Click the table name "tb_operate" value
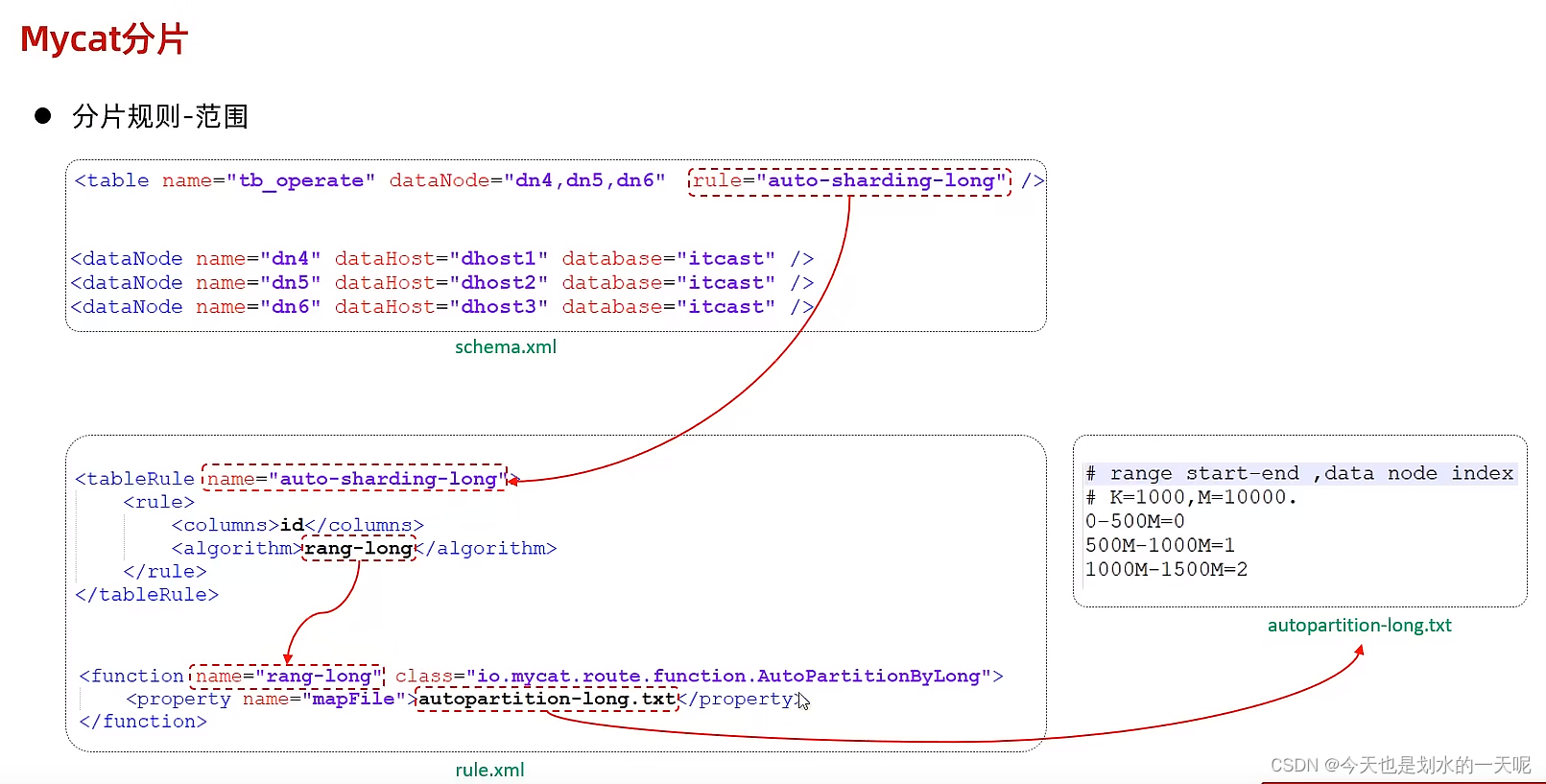Viewport: 1546px width, 784px height. coord(301,180)
